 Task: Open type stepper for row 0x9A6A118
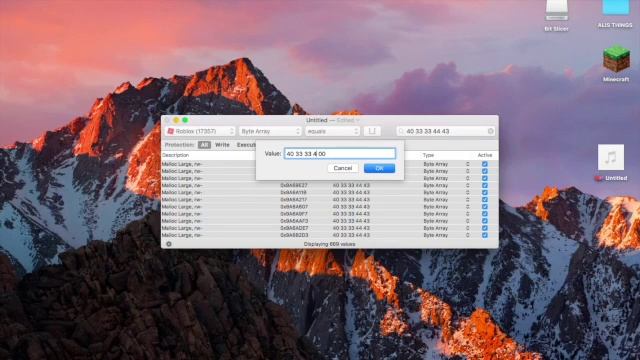[x=468, y=192]
